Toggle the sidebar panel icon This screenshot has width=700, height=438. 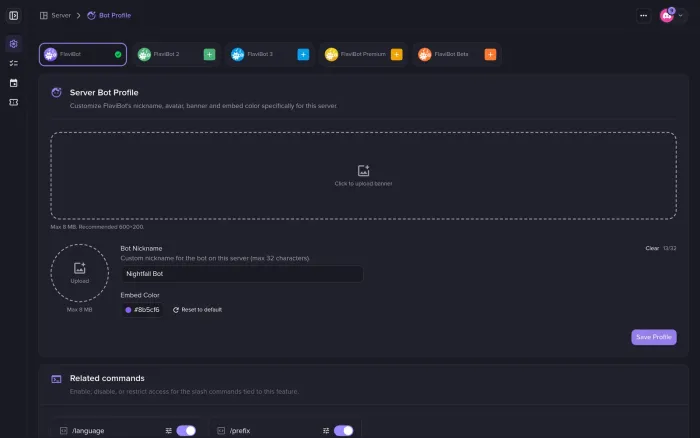[x=13, y=16]
